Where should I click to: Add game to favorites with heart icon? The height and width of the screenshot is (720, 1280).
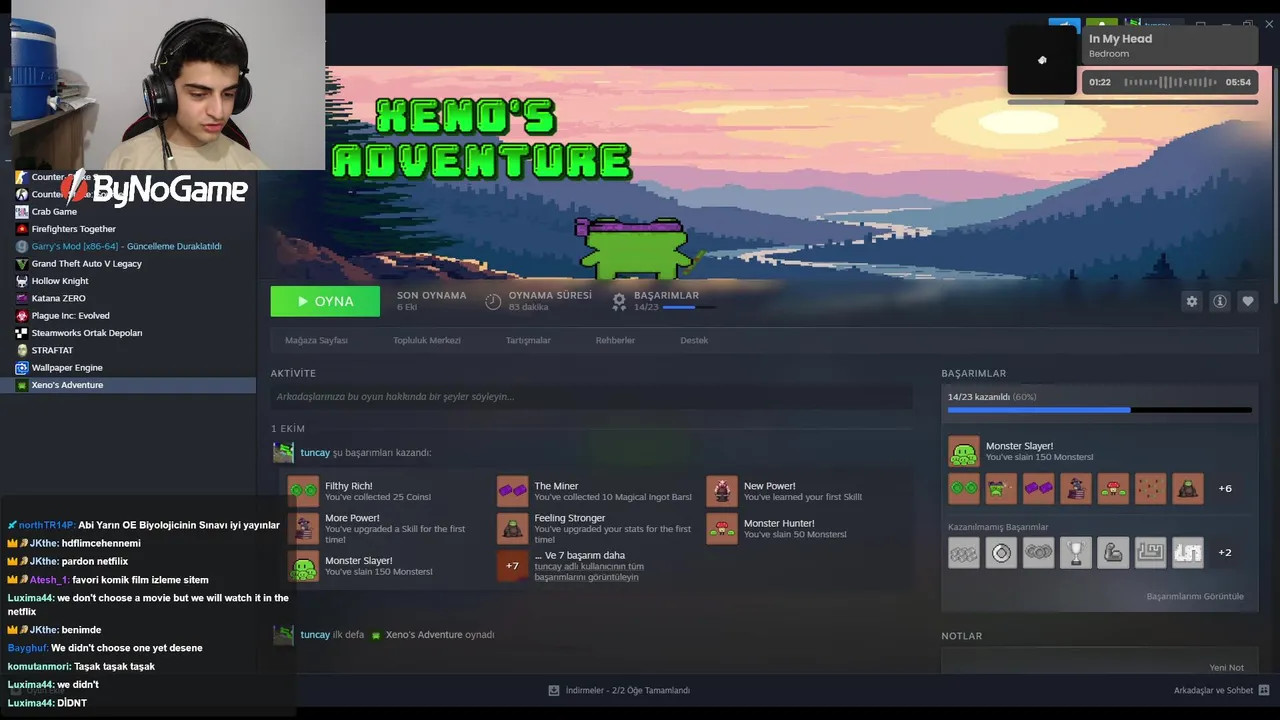(1247, 301)
